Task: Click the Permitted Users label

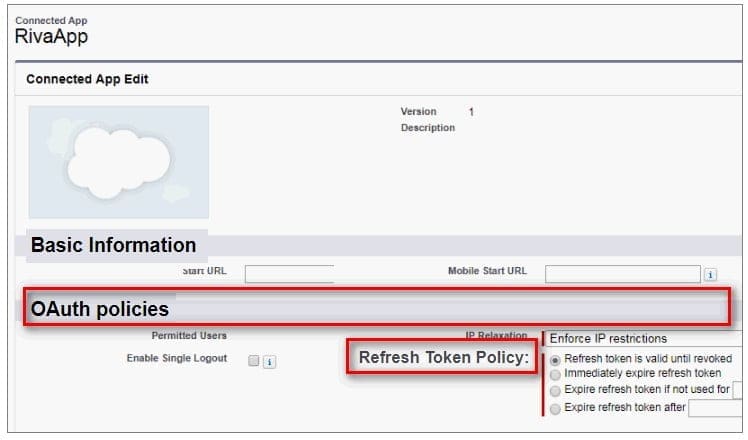Action: 189,336
